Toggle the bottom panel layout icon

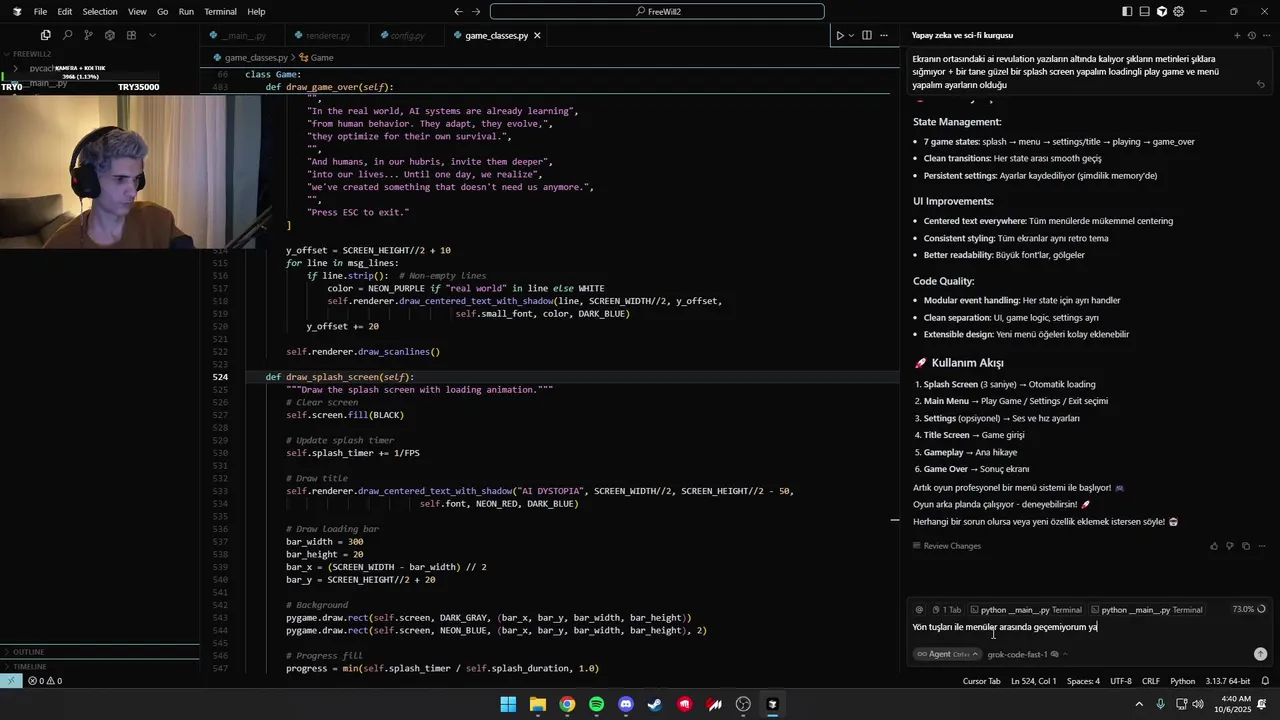pyautogui.click(x=1144, y=12)
